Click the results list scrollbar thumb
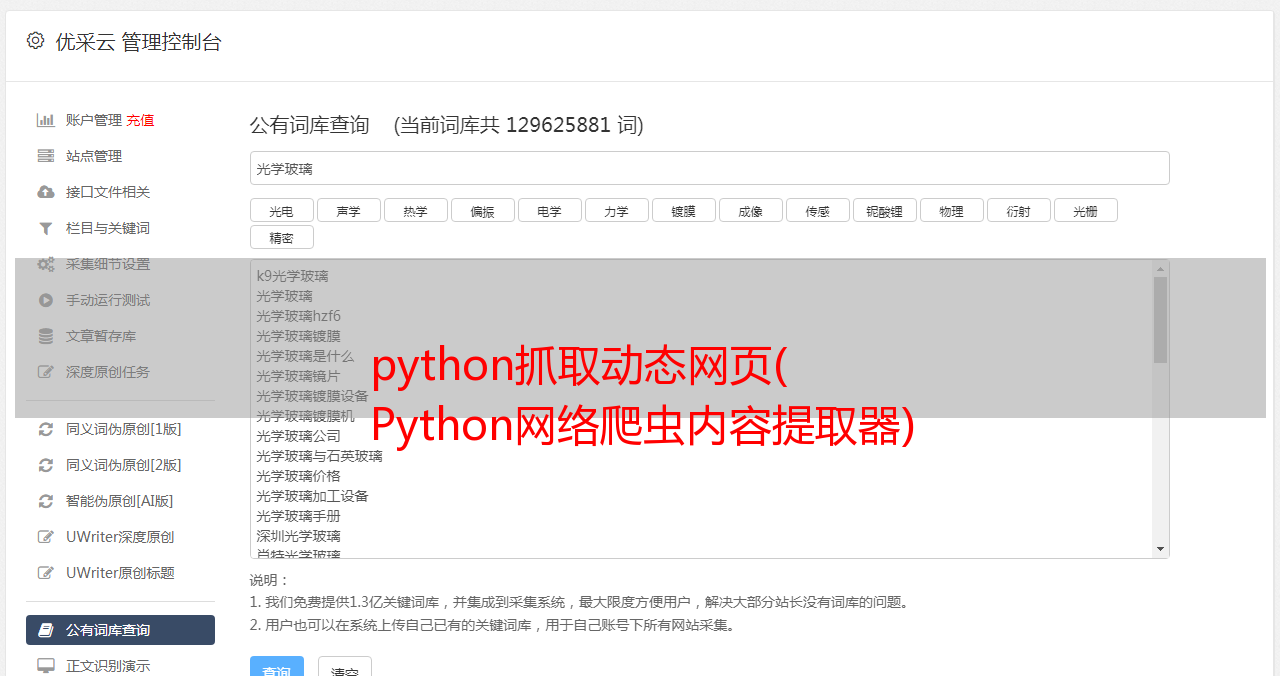1280x676 pixels. [1160, 320]
